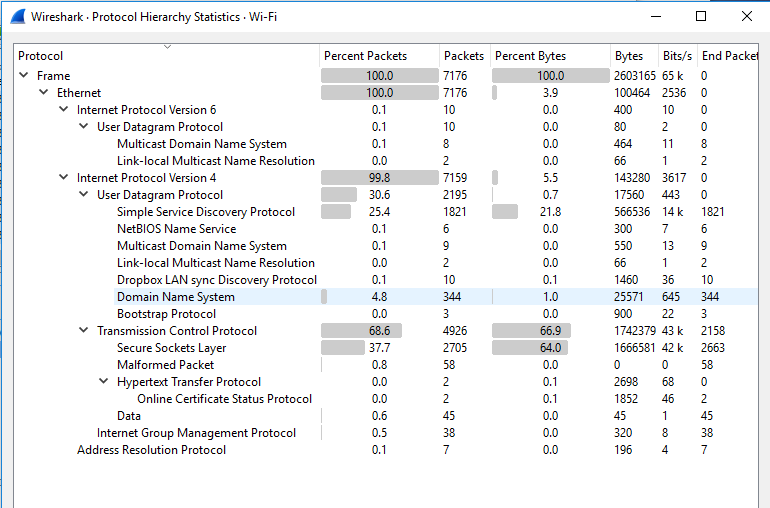
Task: Select Internet Group Management Protocol row
Action: [386, 433]
